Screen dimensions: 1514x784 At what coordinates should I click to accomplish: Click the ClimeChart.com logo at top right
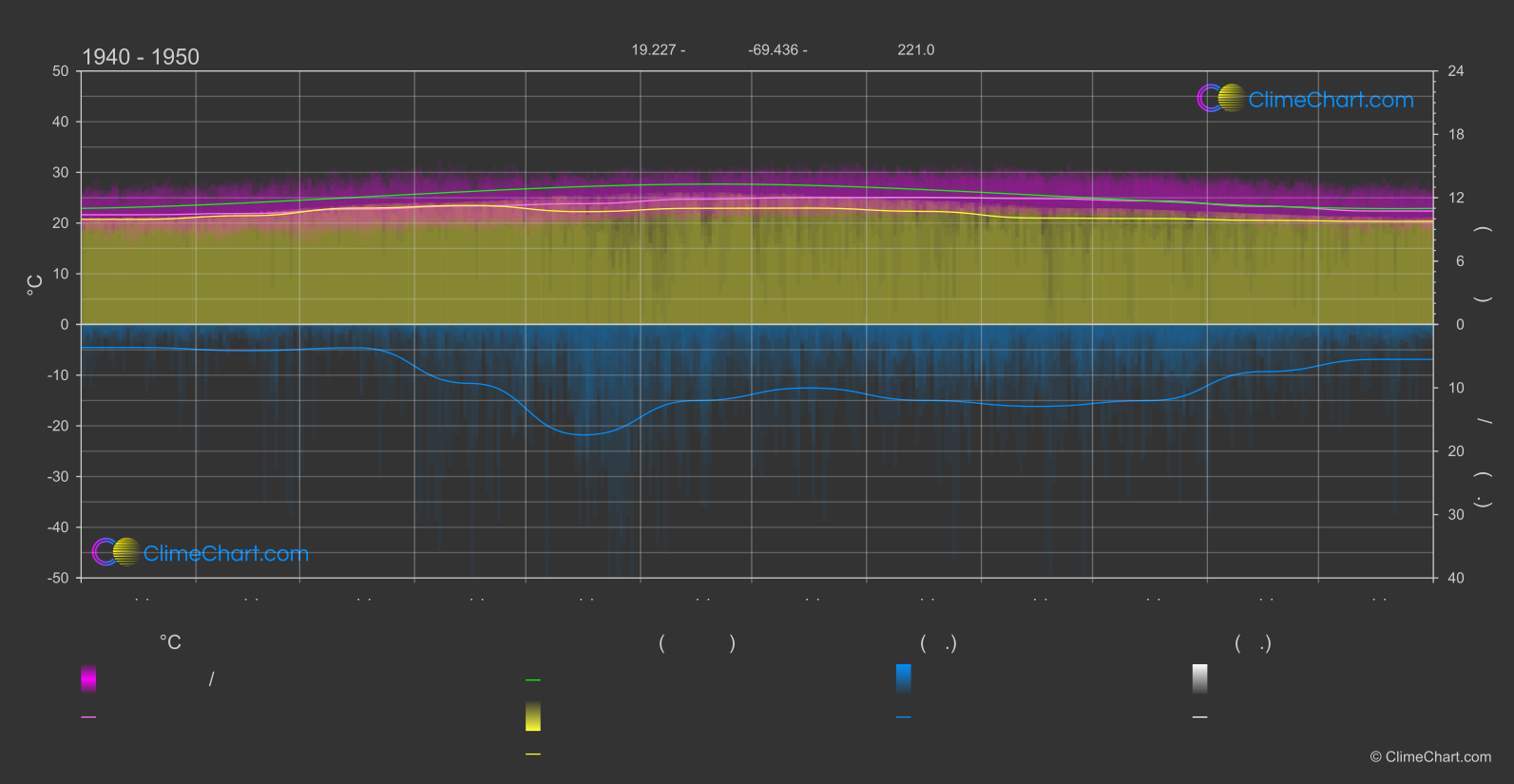coord(1305,99)
